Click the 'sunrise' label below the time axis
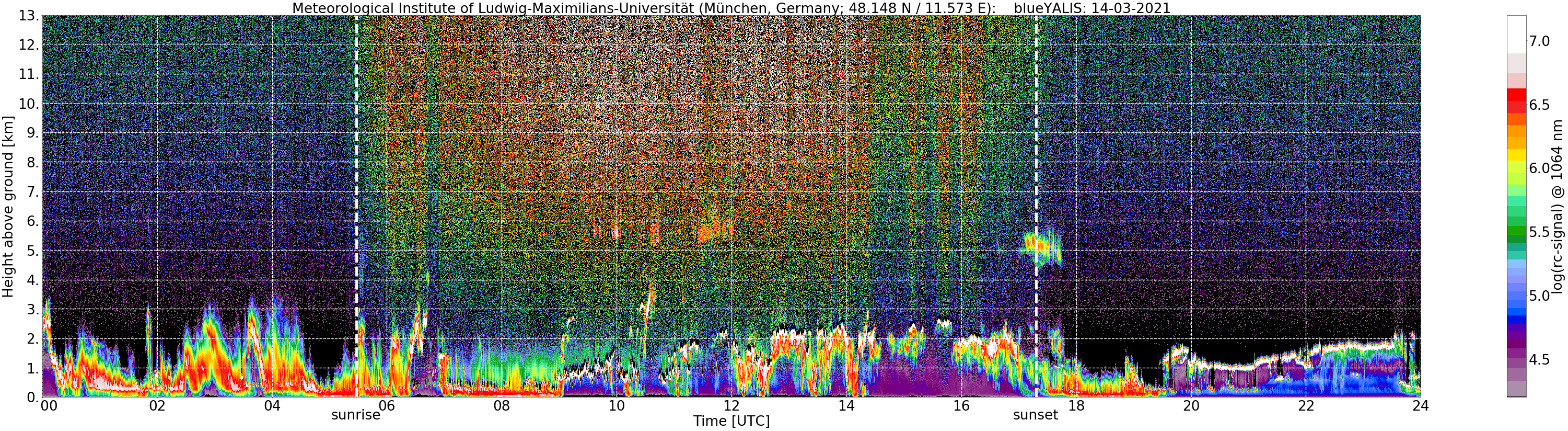 (x=355, y=415)
